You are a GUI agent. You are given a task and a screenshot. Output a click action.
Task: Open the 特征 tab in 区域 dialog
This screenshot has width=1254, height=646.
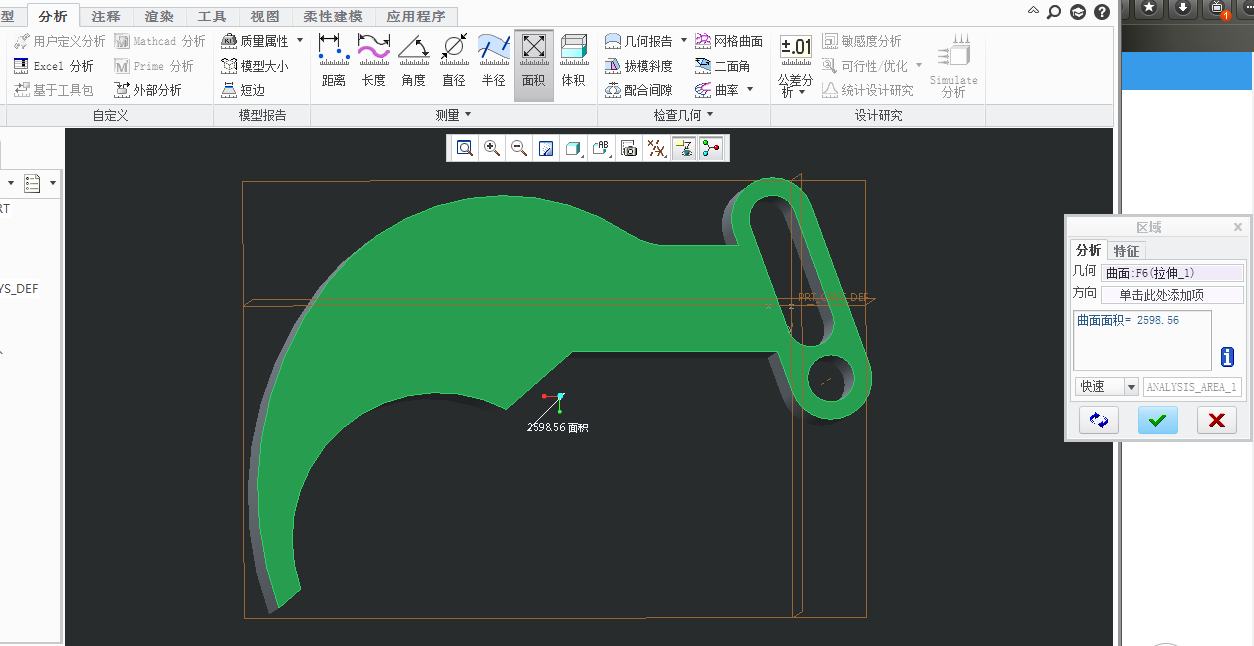click(1126, 251)
